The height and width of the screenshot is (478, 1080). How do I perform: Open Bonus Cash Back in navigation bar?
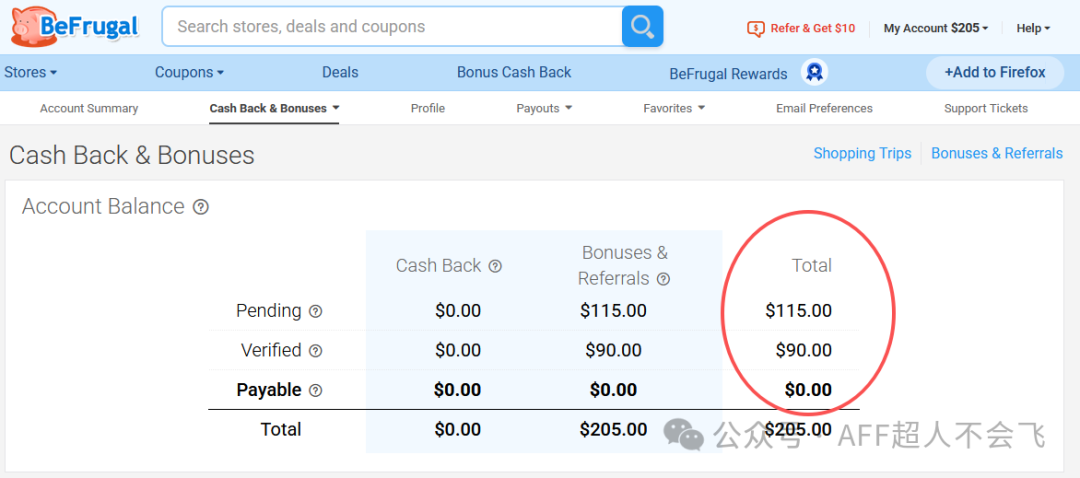click(514, 72)
